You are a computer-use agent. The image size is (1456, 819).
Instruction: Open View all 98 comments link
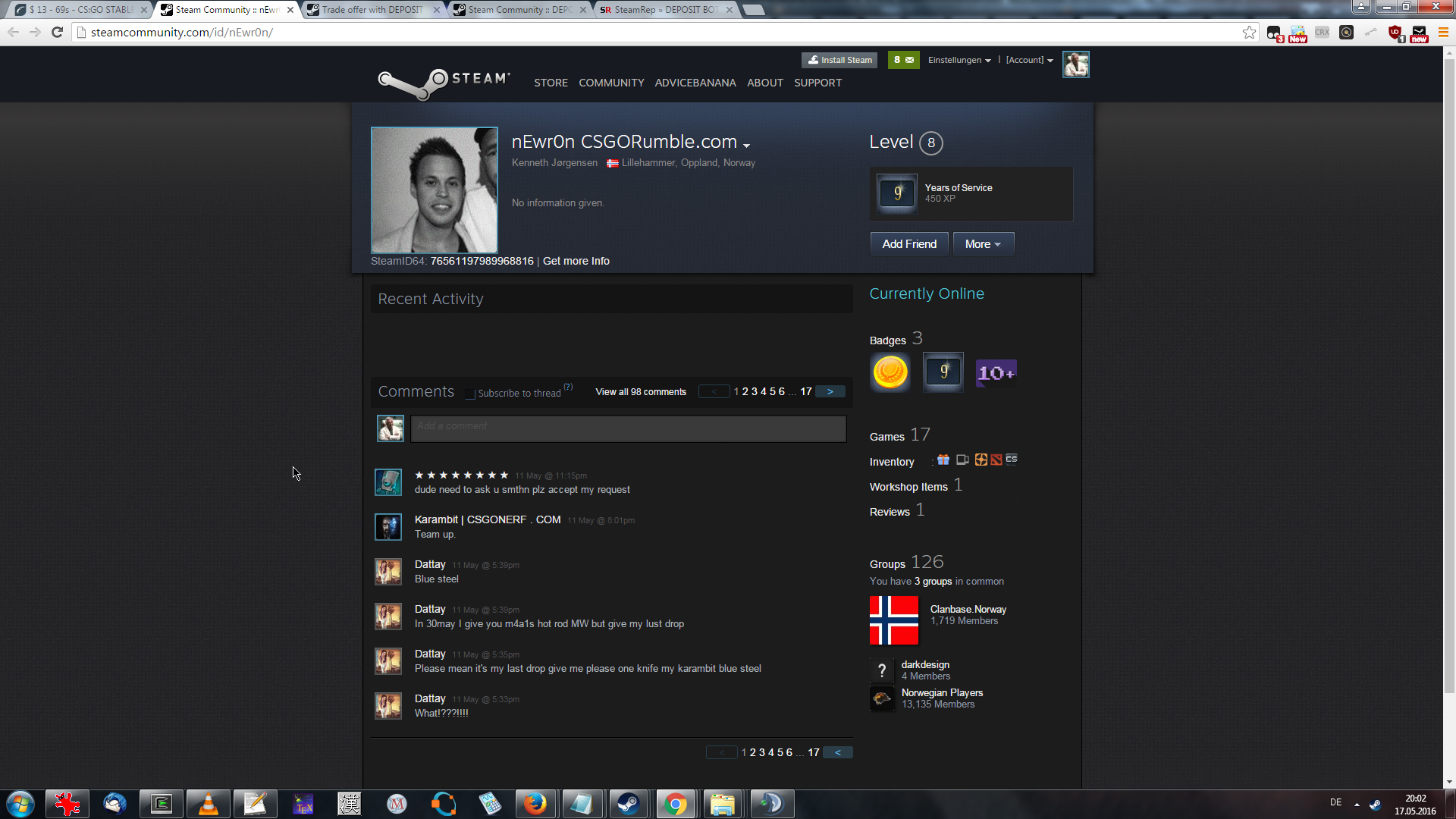tap(641, 392)
